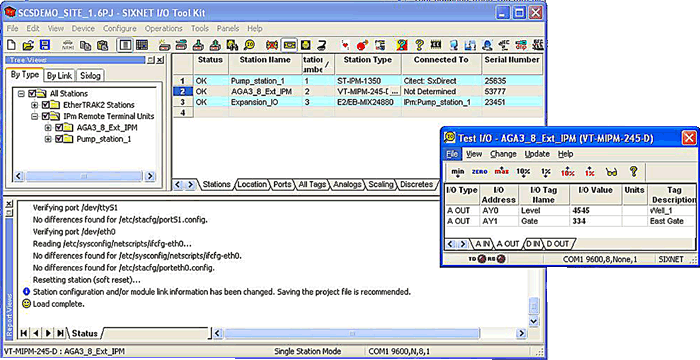
Task: Click the Serial Number column header
Action: click(512, 64)
